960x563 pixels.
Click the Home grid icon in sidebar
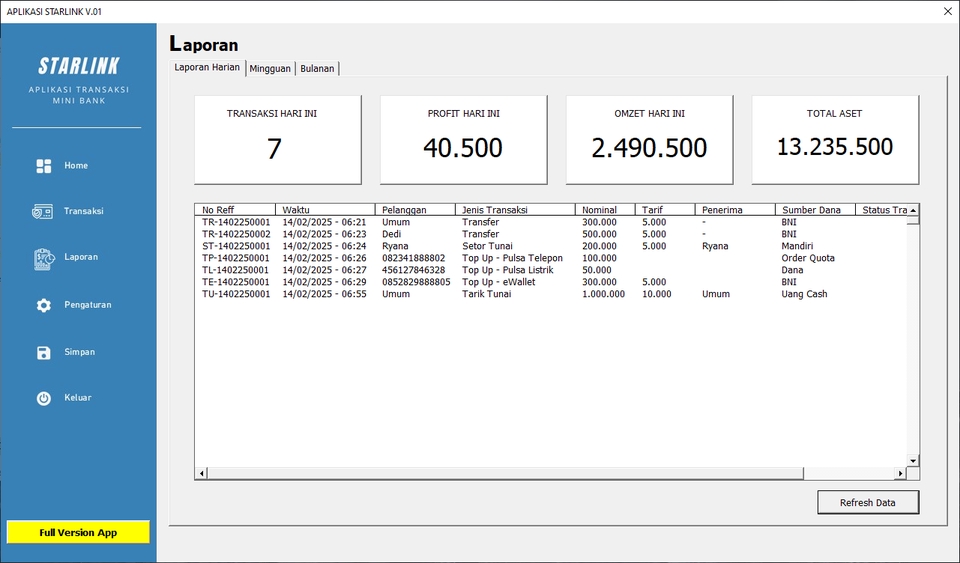[44, 166]
